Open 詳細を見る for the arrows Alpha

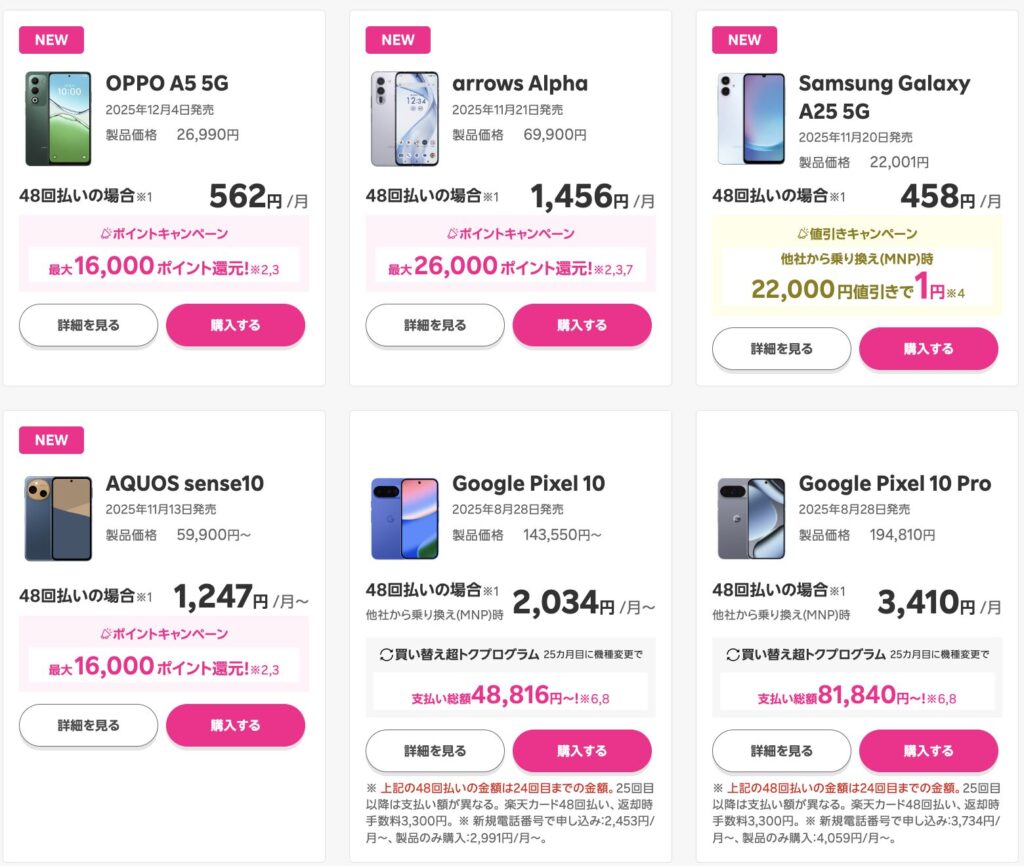pos(434,325)
